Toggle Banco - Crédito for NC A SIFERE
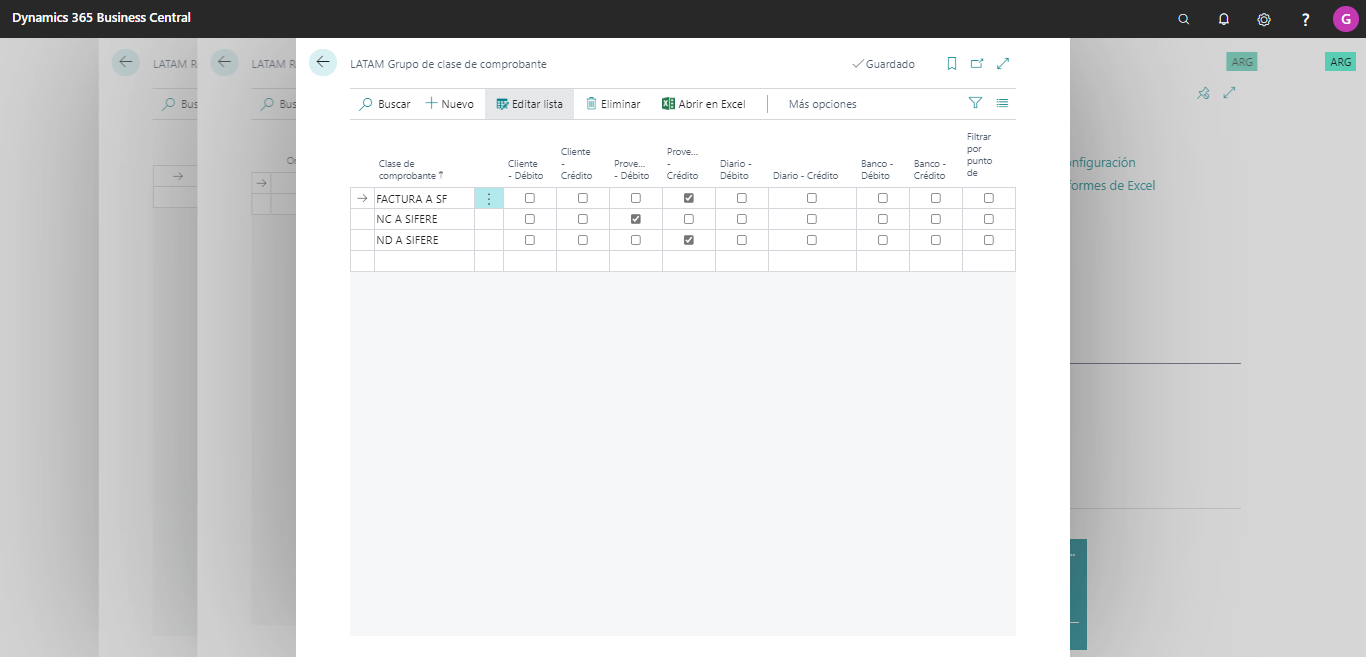 (936, 219)
